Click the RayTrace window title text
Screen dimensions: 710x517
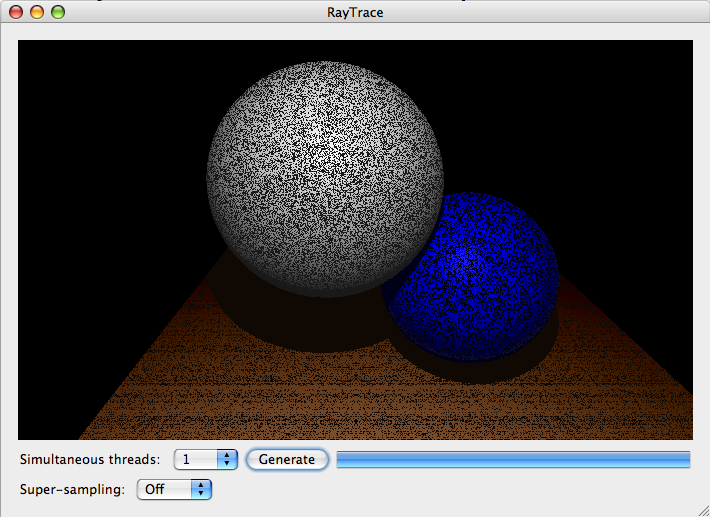355,13
